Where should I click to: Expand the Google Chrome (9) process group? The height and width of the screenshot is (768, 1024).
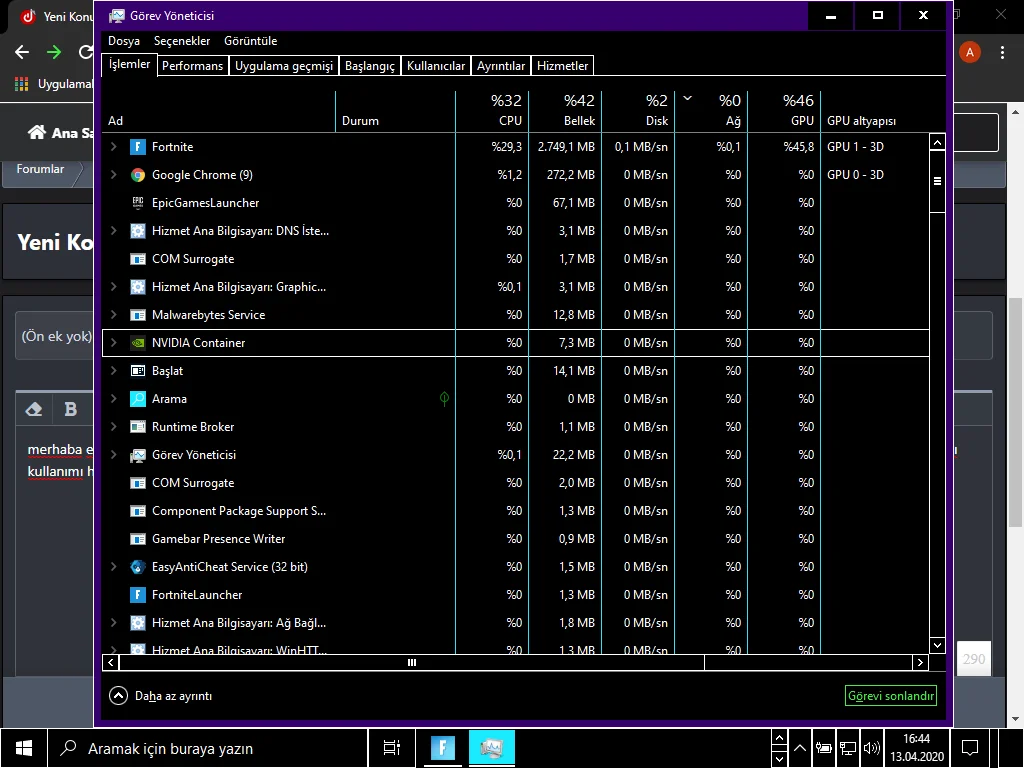[114, 175]
